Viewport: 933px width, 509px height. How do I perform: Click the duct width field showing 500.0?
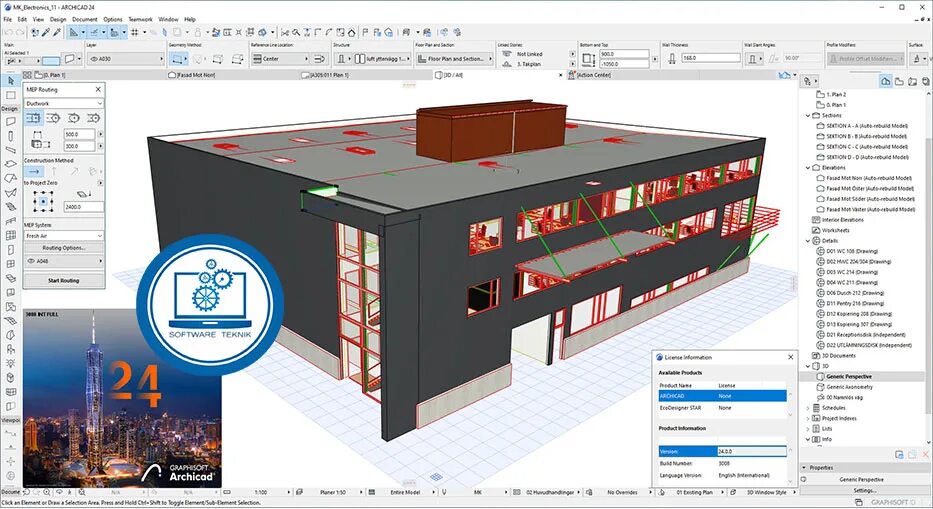[x=80, y=135]
